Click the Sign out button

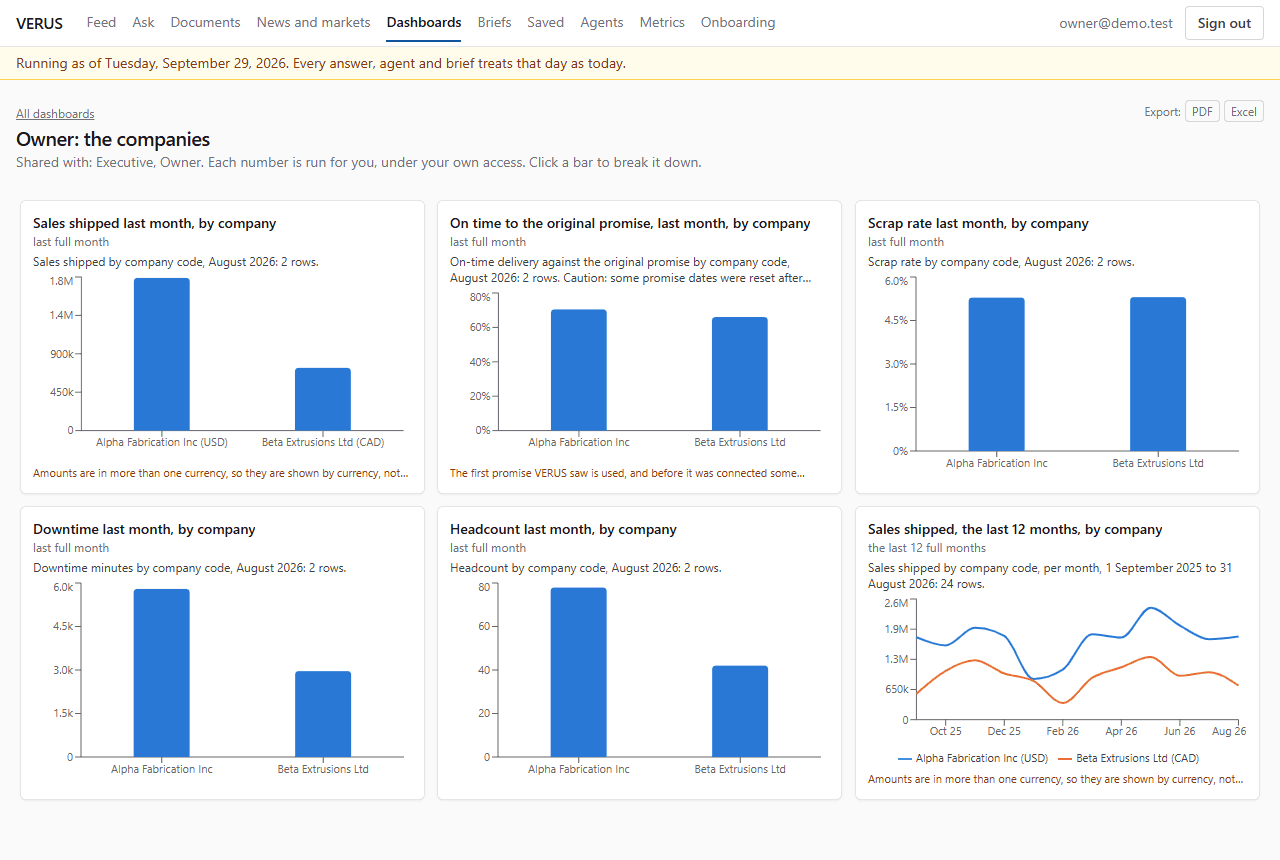tap(1224, 23)
